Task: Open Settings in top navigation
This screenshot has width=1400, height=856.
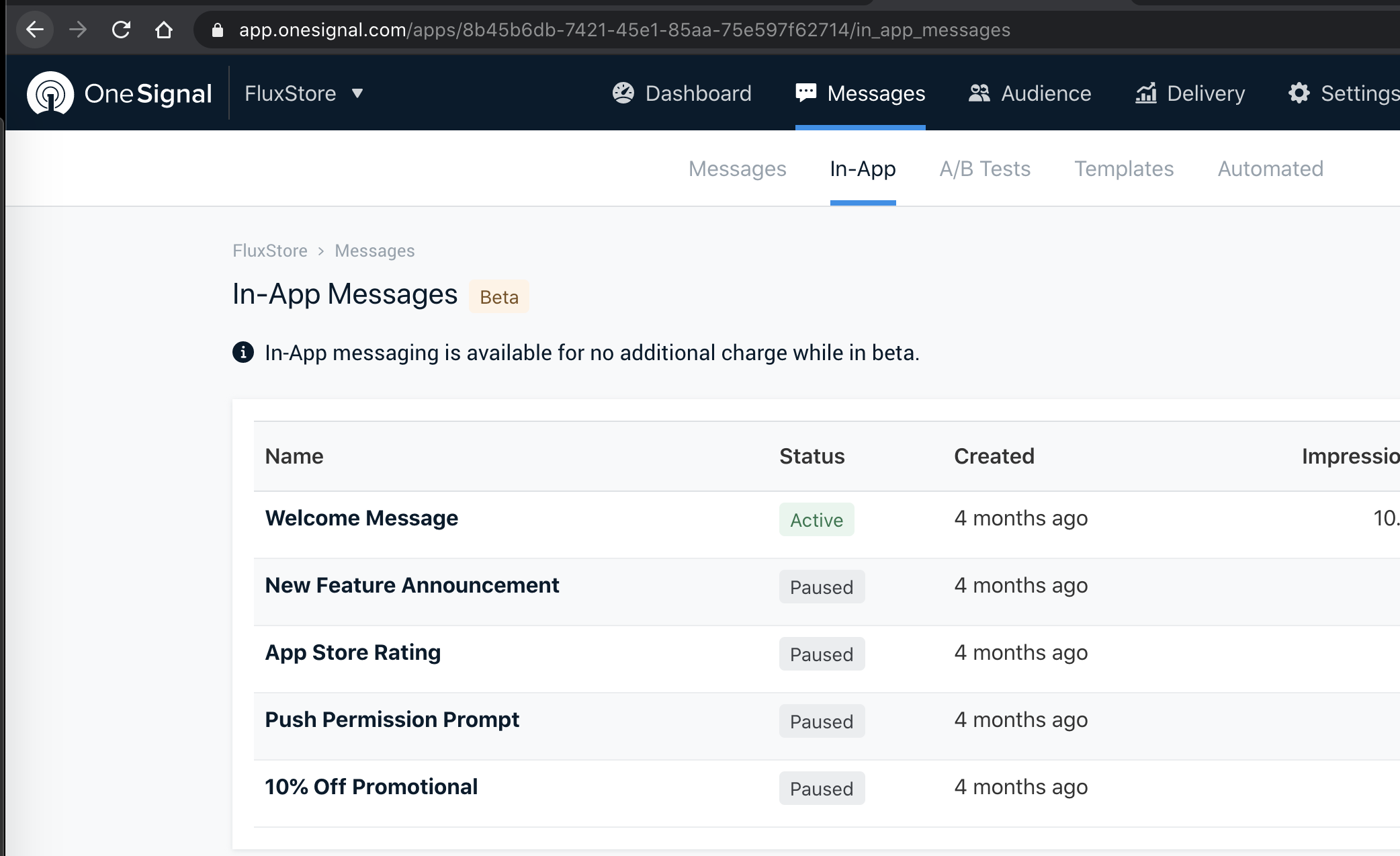Action: point(1344,93)
